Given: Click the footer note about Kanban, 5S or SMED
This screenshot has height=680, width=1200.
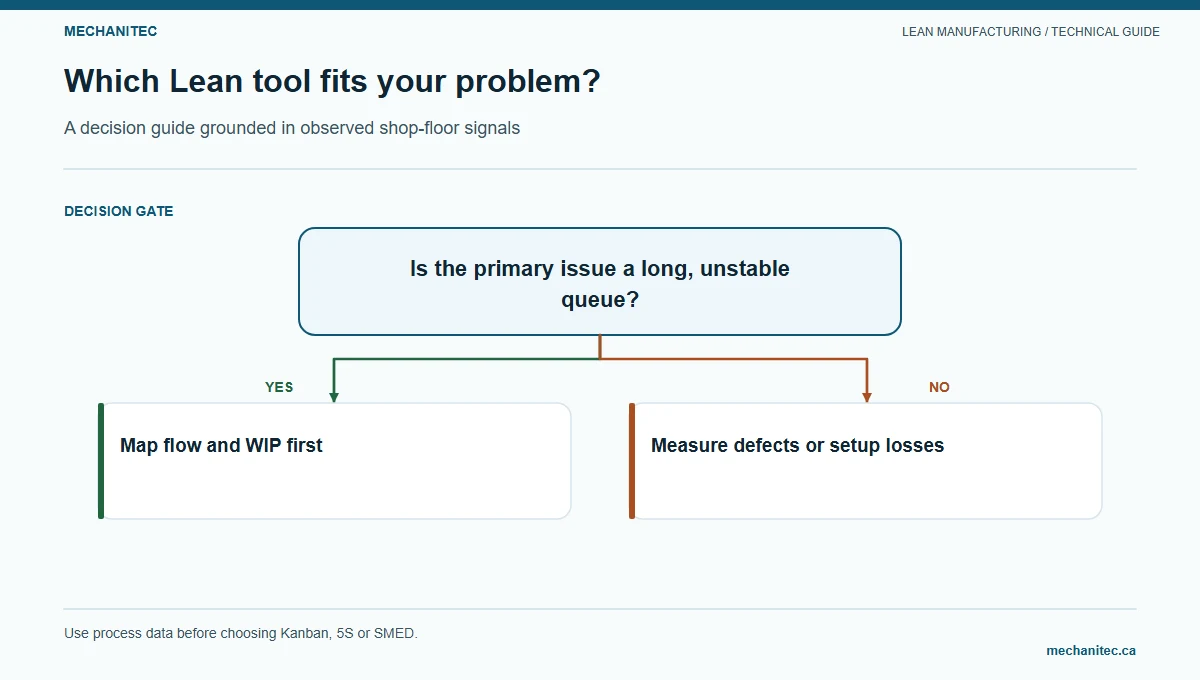Looking at the screenshot, I should tap(241, 633).
